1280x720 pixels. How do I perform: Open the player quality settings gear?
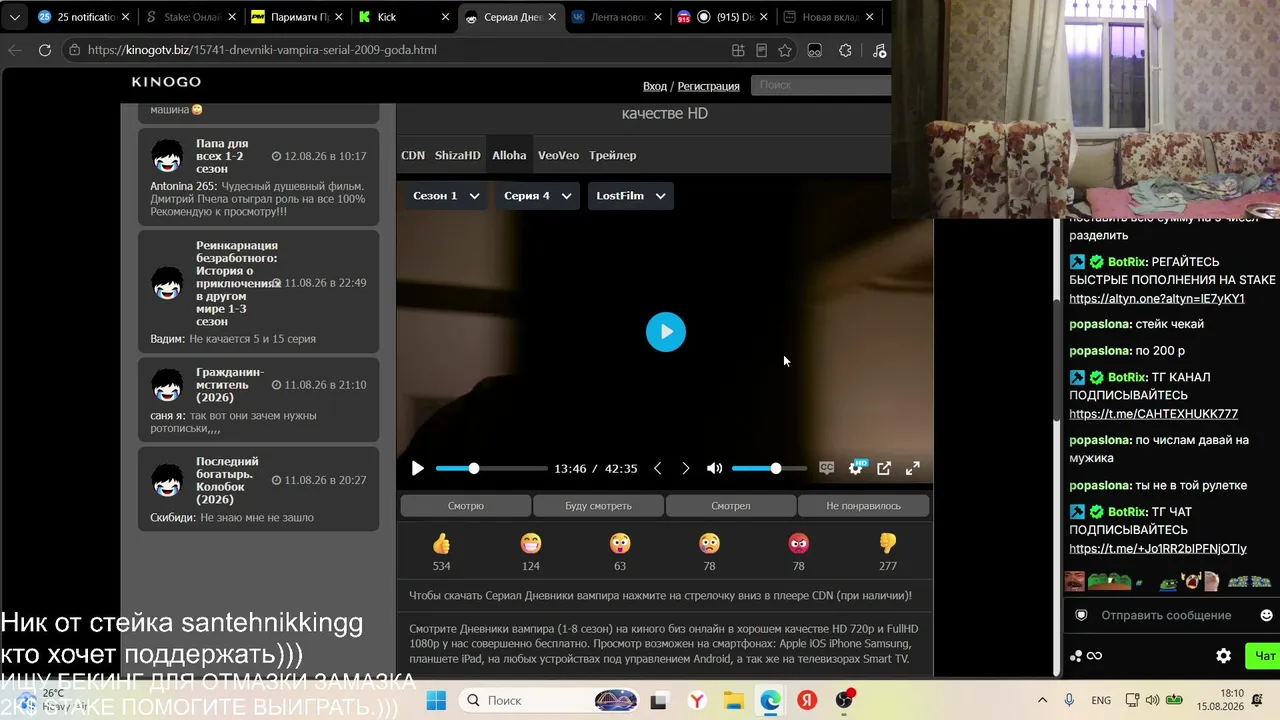click(x=856, y=468)
